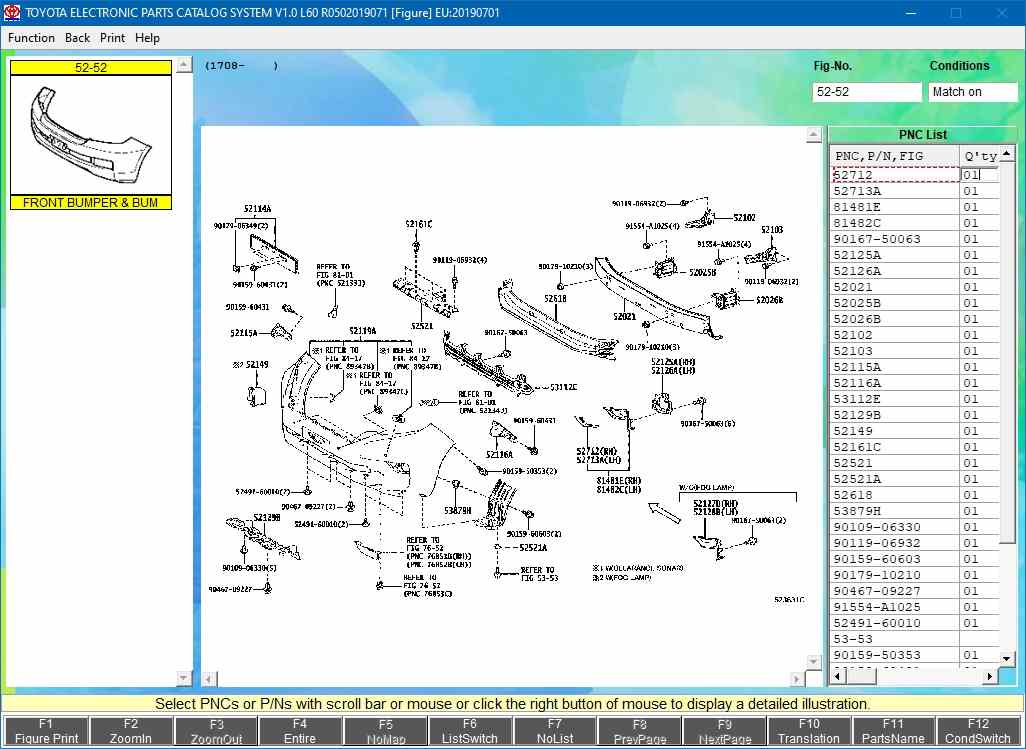Screen dimensions: 1026x749
Task: Click the PNC List horizontal scroll left arrow
Action: (x=837, y=676)
